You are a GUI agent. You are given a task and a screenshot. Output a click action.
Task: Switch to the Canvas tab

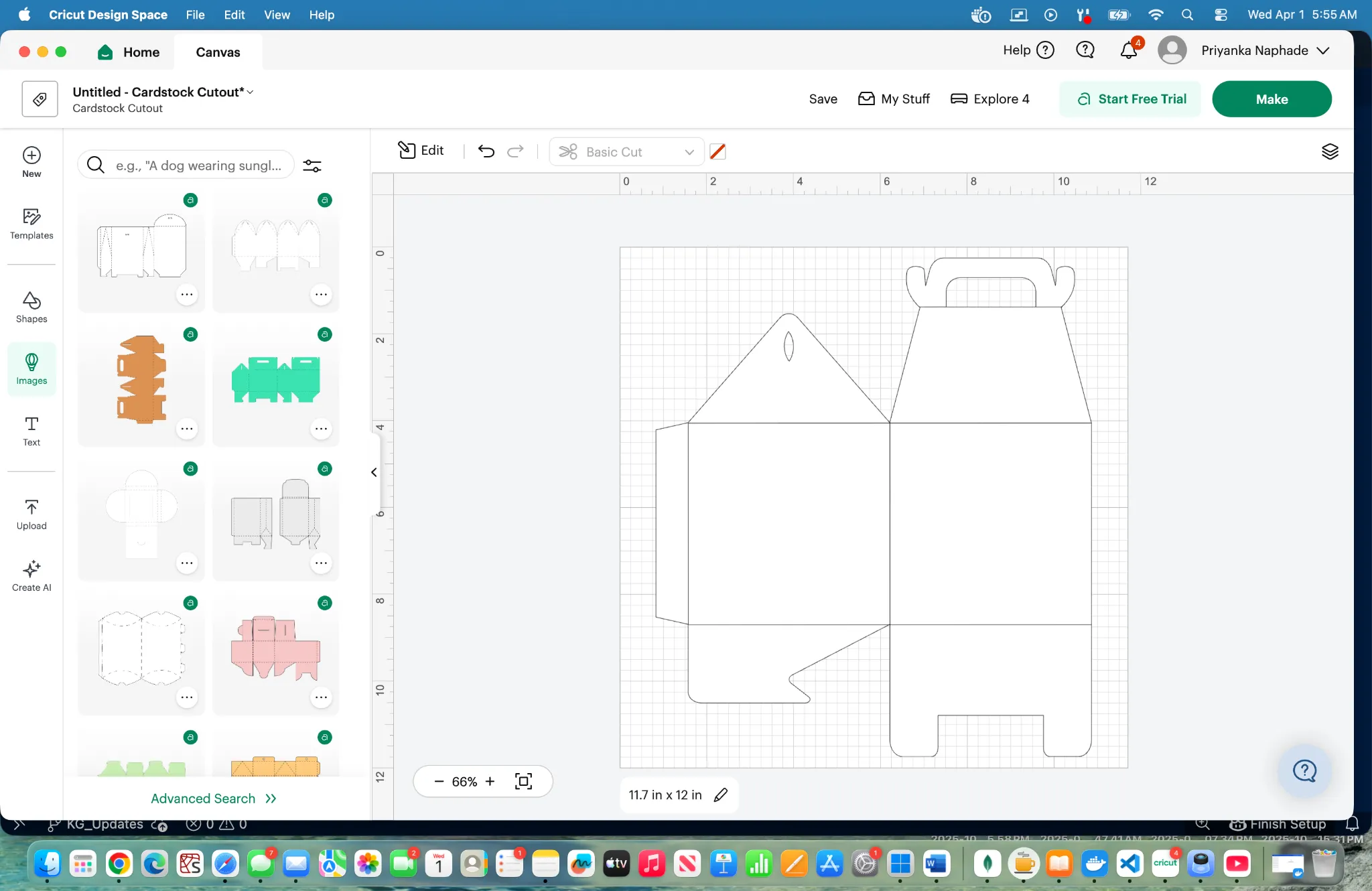pos(218,52)
